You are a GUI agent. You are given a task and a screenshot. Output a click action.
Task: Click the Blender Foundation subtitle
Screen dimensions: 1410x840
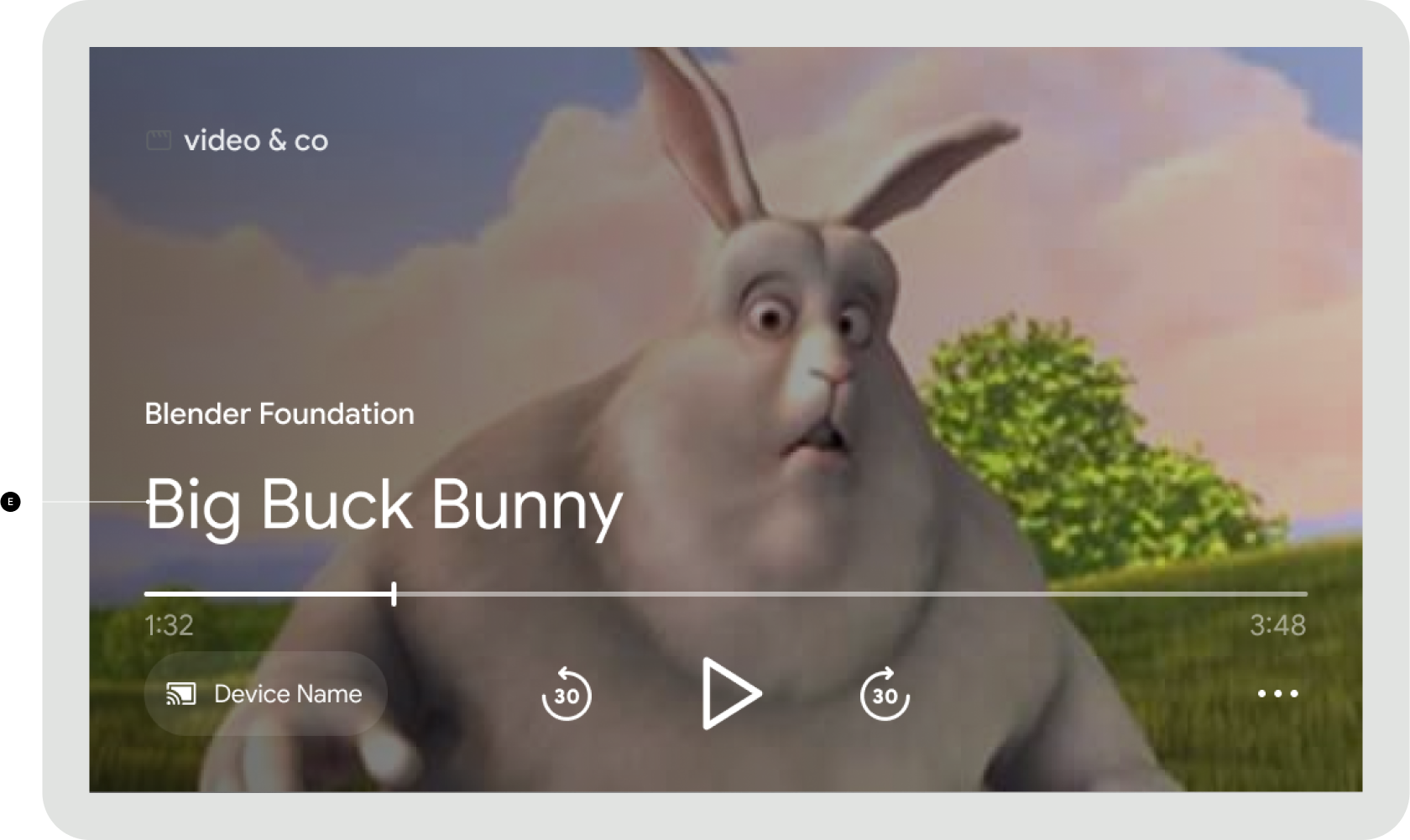coord(279,414)
